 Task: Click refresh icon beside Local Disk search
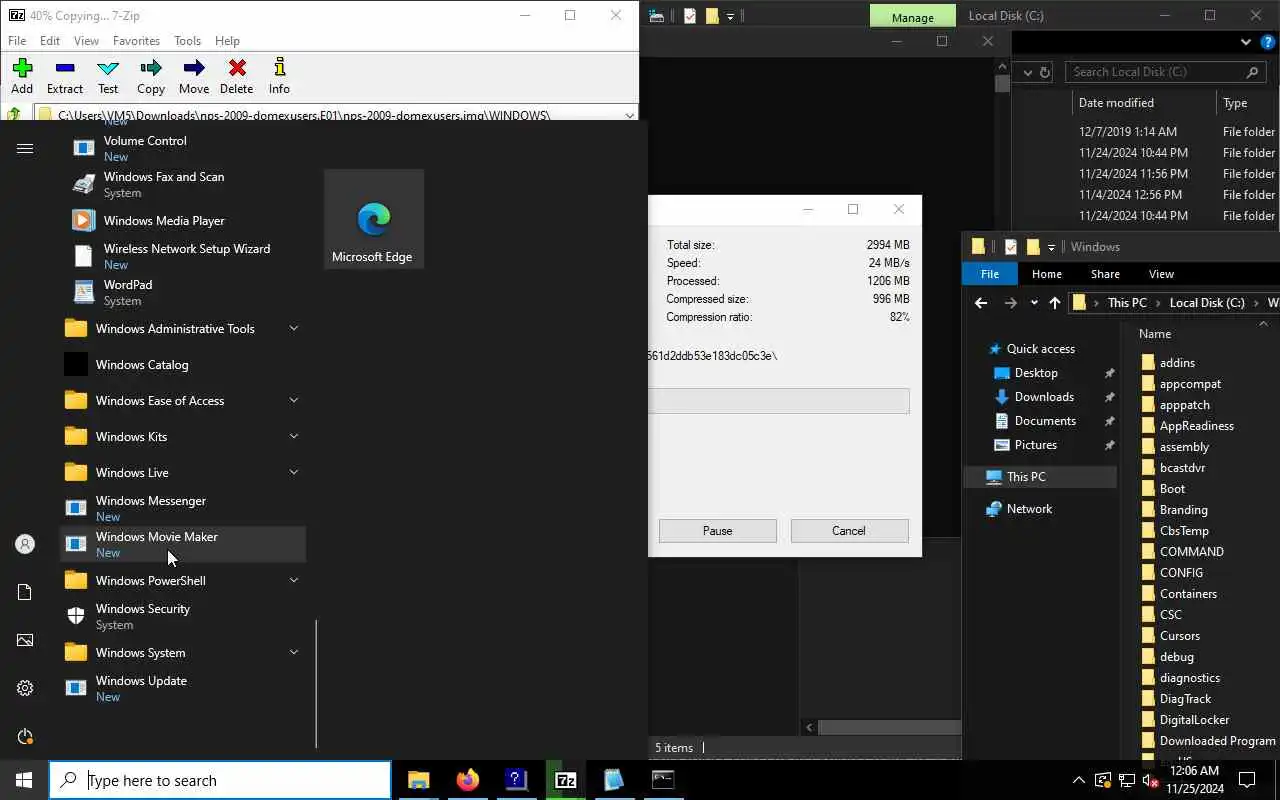coord(1045,72)
